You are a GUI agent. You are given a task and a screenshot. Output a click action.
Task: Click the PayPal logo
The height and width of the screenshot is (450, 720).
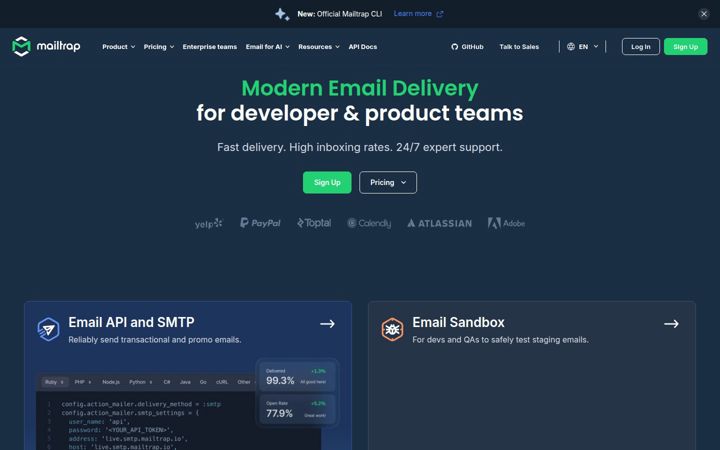[260, 223]
